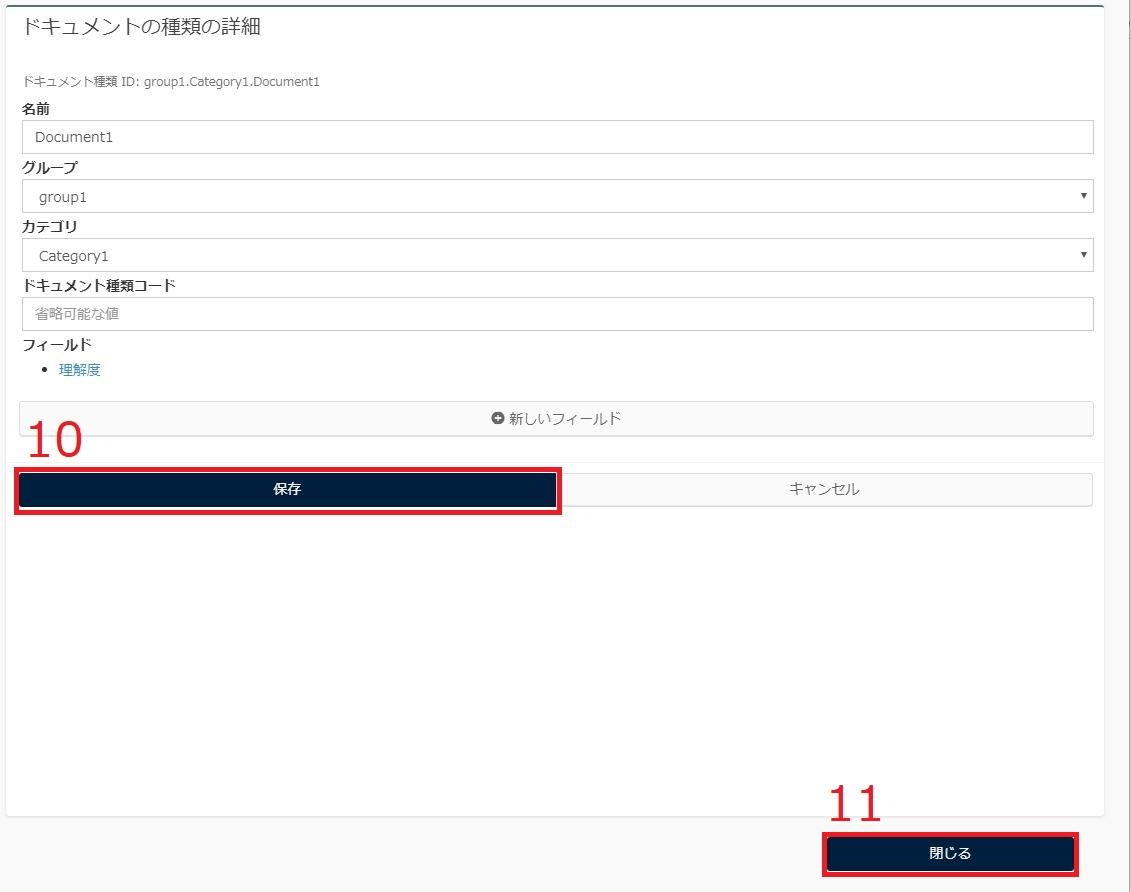Click the フィールド section label
The image size is (1131, 892).
point(57,345)
